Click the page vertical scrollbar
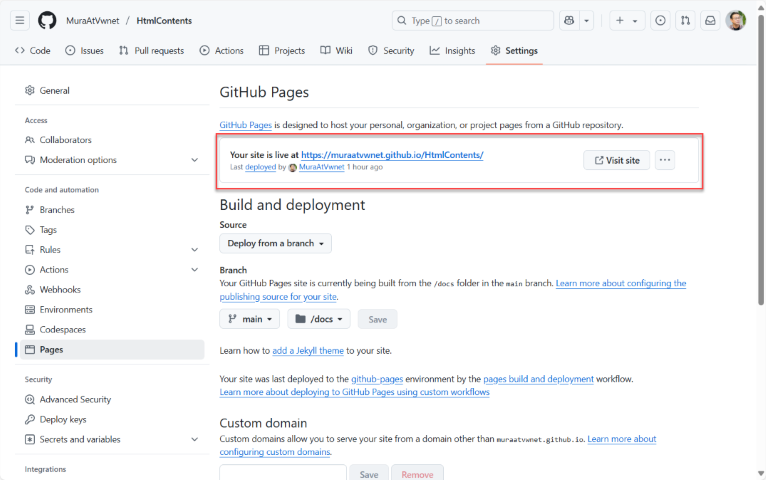766x480 pixels. pos(761,161)
